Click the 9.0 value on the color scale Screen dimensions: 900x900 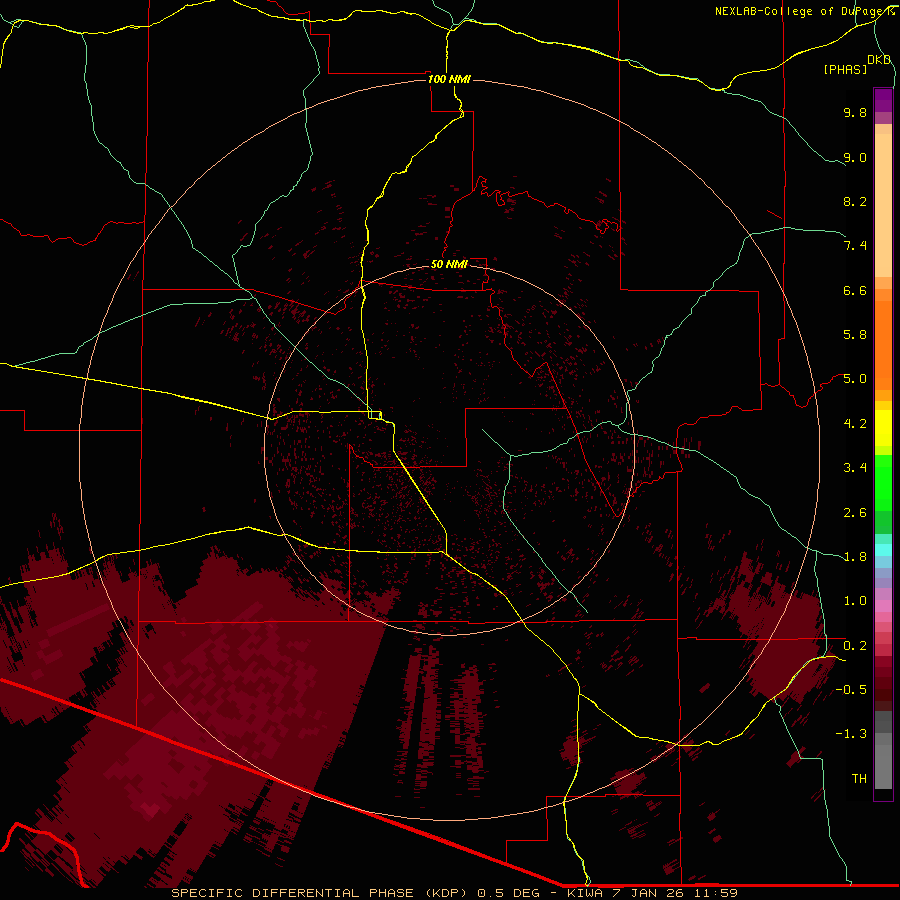[855, 157]
